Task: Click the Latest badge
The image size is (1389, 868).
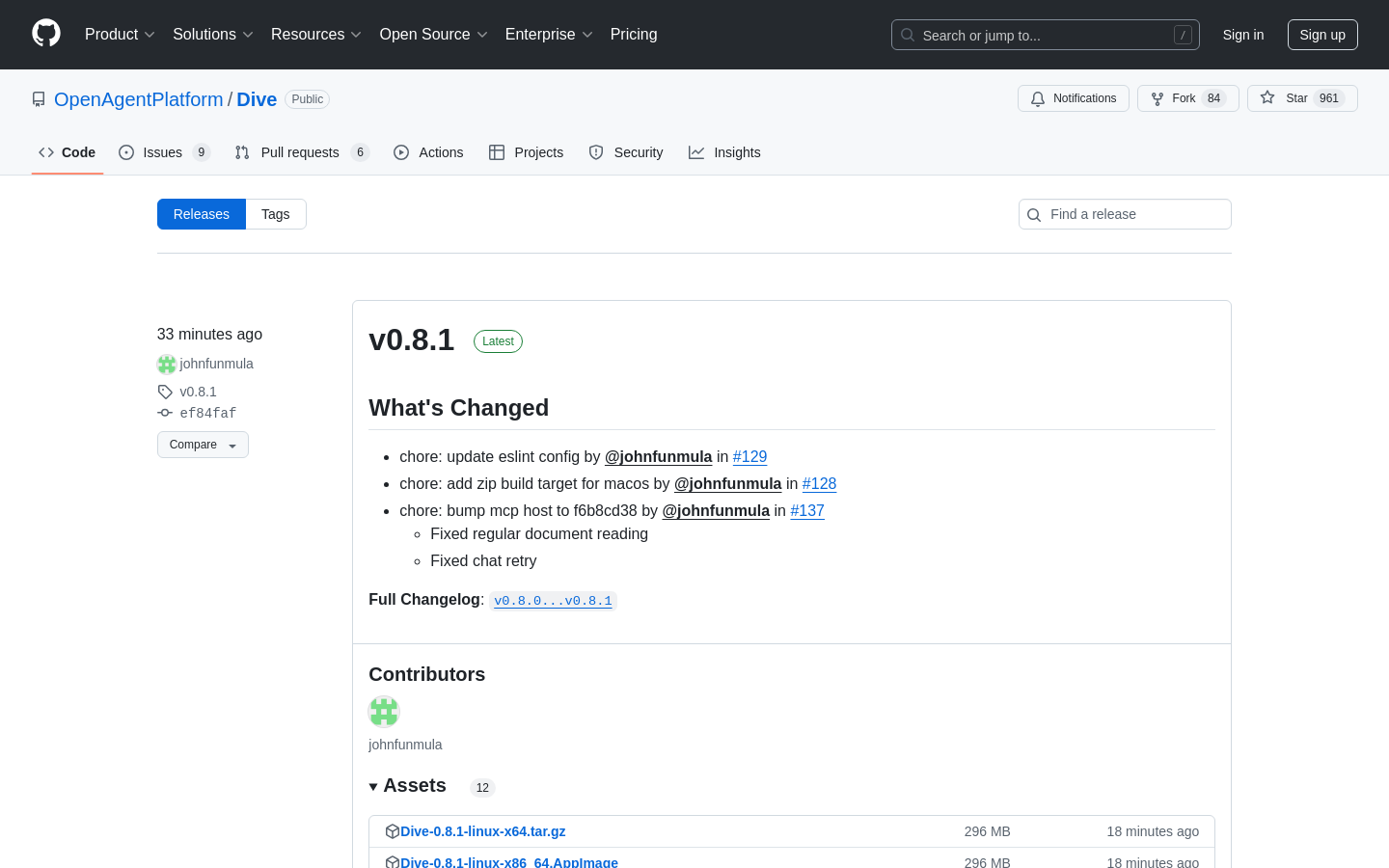Action: [x=498, y=341]
